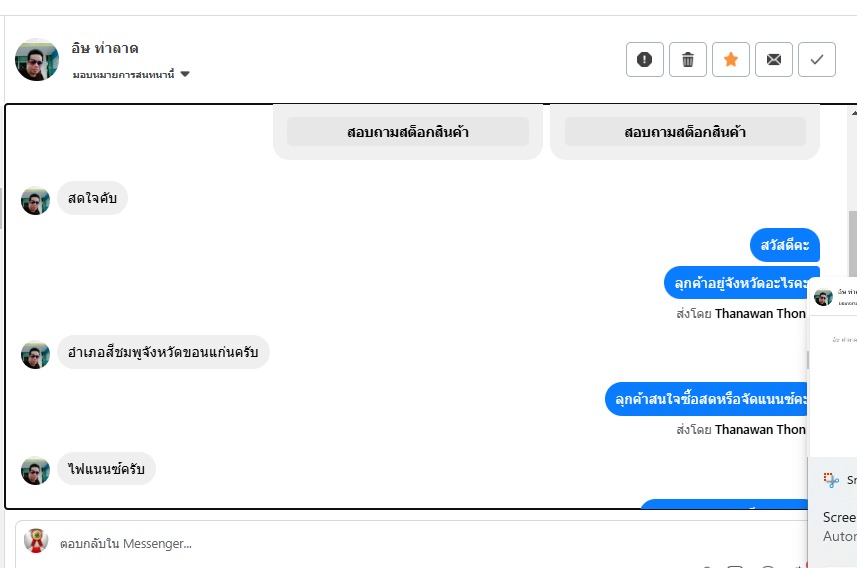This screenshot has height=568, width=857.
Task: Click the spam report exclamation icon
Action: (644, 60)
